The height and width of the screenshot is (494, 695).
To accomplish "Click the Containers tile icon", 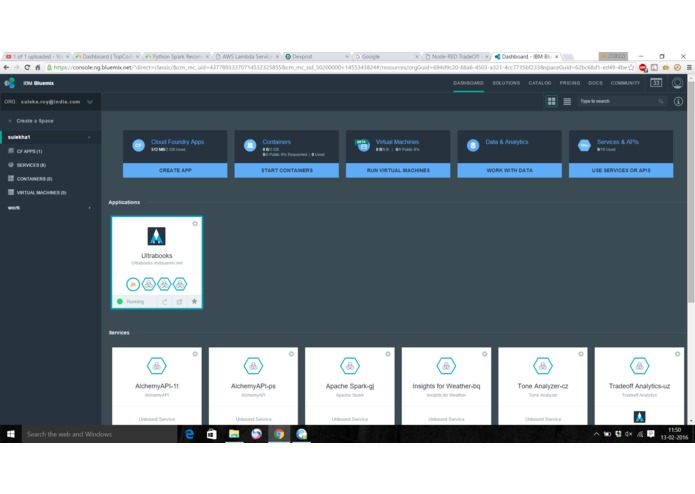I will coord(250,145).
